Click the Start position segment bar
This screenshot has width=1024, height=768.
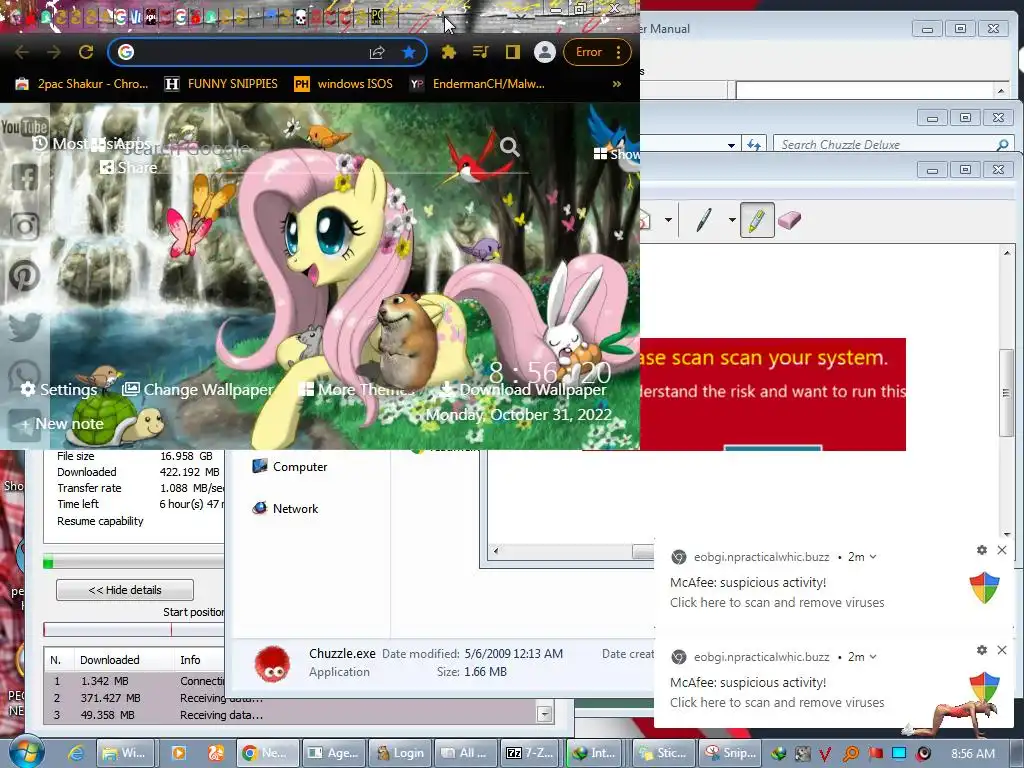click(x=134, y=630)
